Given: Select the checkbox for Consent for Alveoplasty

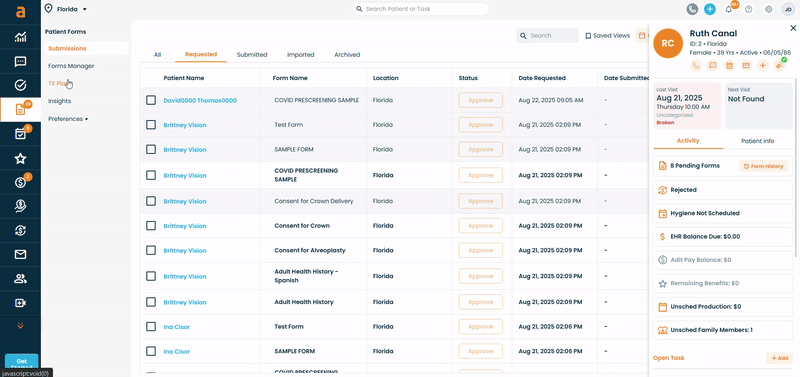Looking at the screenshot, I should 151,250.
